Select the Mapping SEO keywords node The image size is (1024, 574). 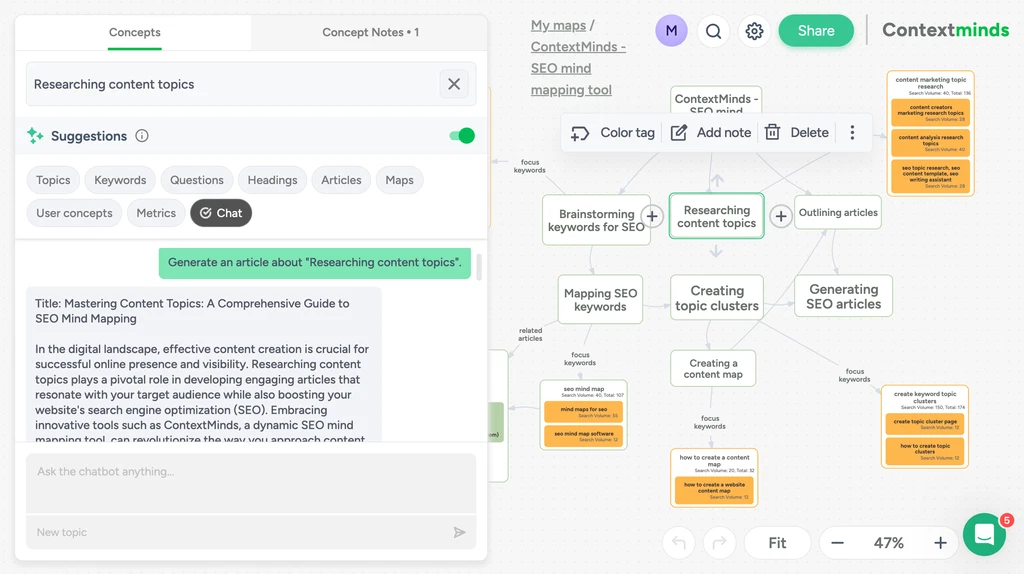pos(600,300)
